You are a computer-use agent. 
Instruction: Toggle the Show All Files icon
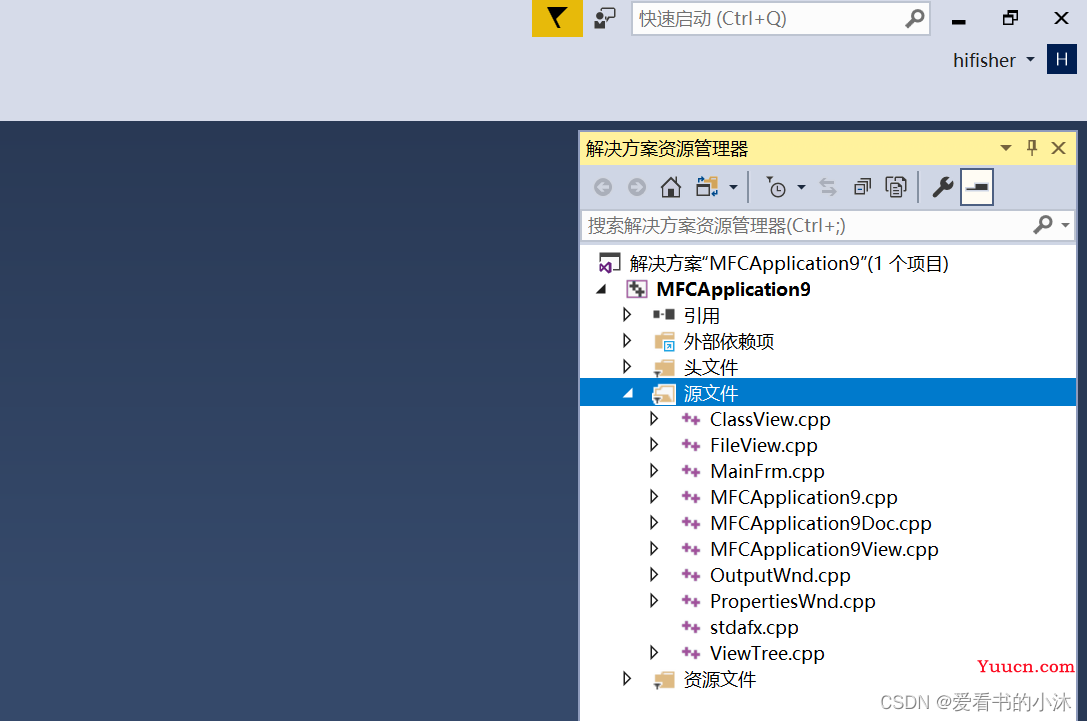coord(896,187)
